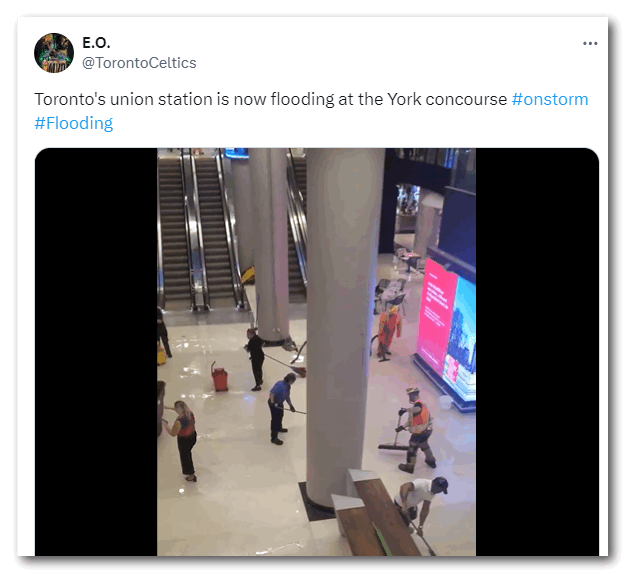Play the embedded flooding video
Screen dimensions: 626x574
point(316,352)
